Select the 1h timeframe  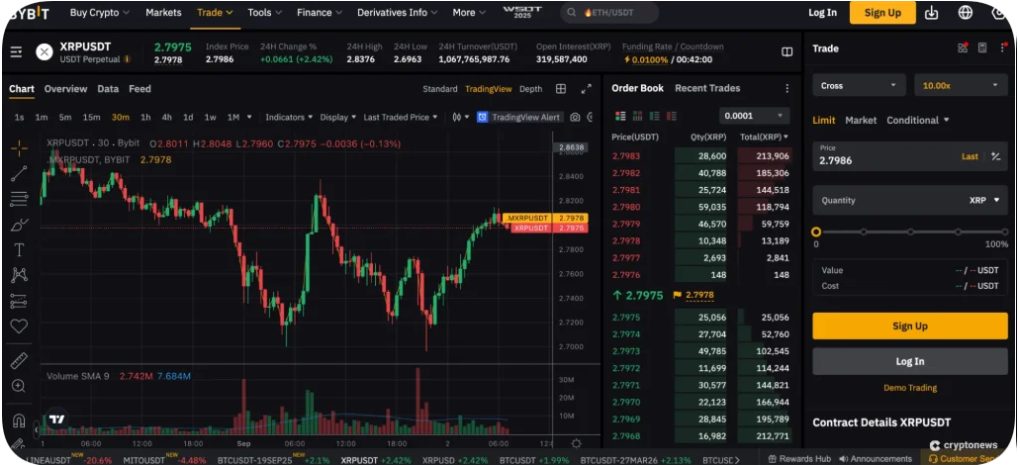click(x=146, y=118)
